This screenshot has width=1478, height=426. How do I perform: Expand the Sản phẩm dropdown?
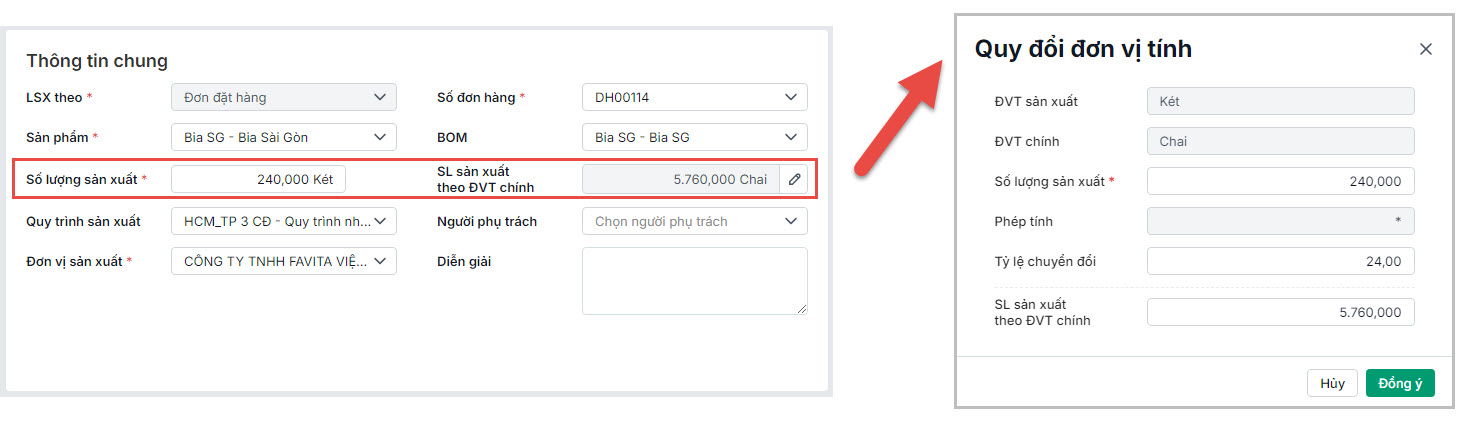[284, 137]
